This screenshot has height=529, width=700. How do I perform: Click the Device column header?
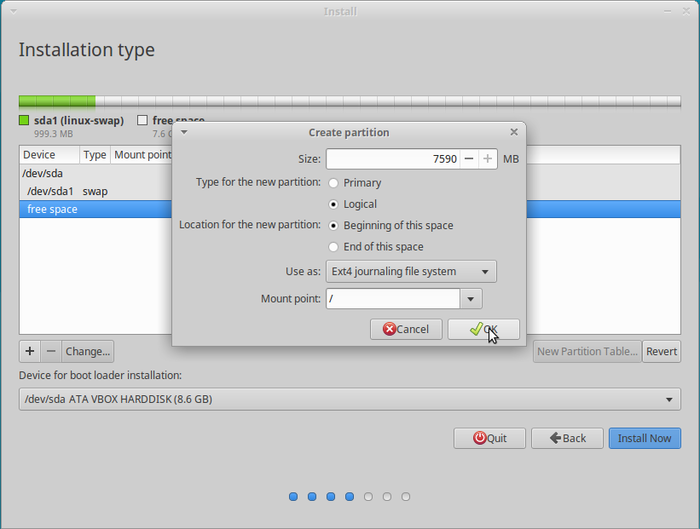click(49, 155)
